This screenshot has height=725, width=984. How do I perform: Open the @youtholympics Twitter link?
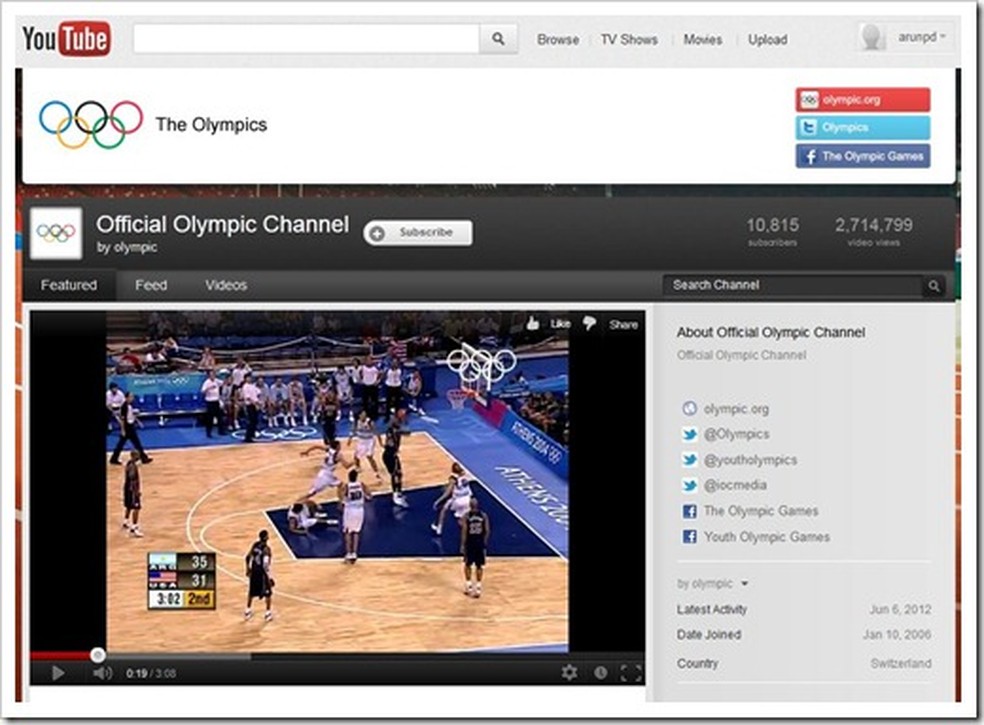(750, 460)
